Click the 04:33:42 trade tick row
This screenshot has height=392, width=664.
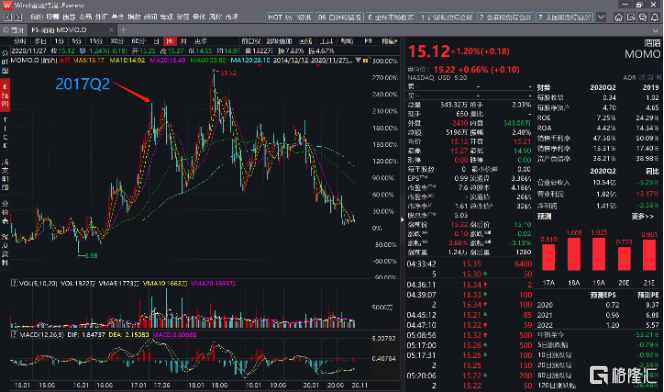click(x=470, y=264)
